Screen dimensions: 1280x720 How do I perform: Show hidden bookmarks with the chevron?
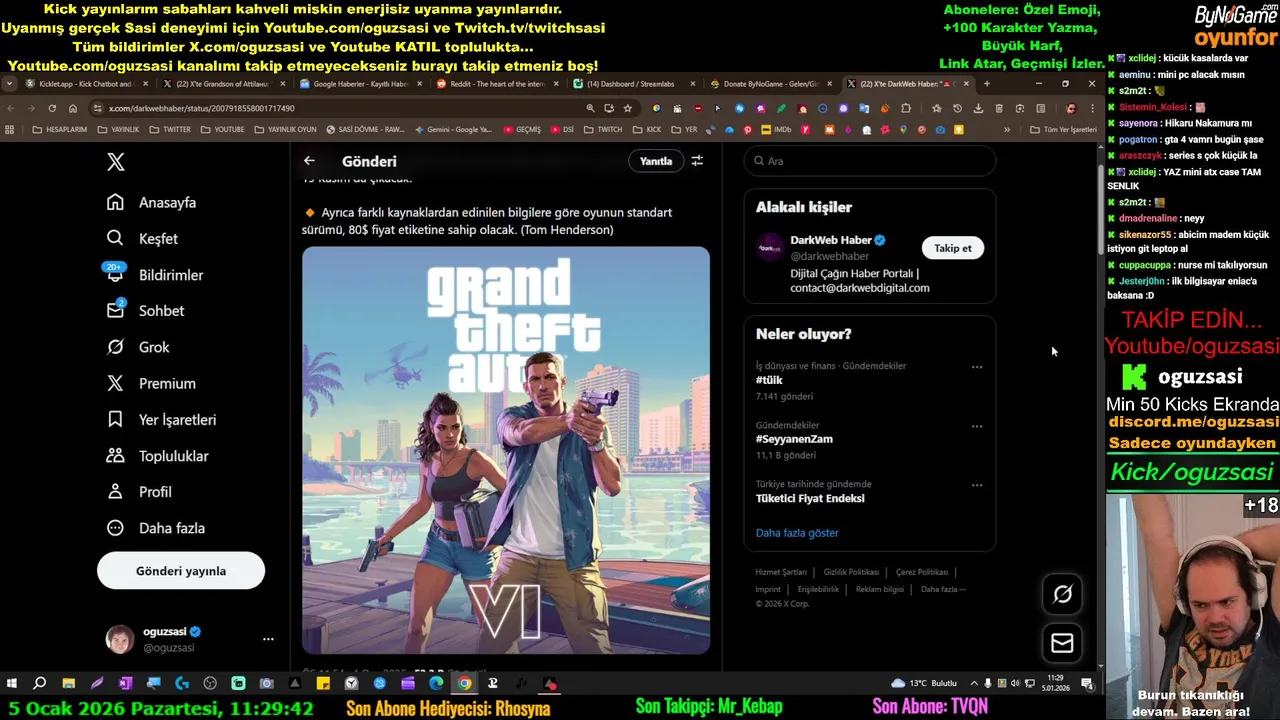click(x=1007, y=130)
